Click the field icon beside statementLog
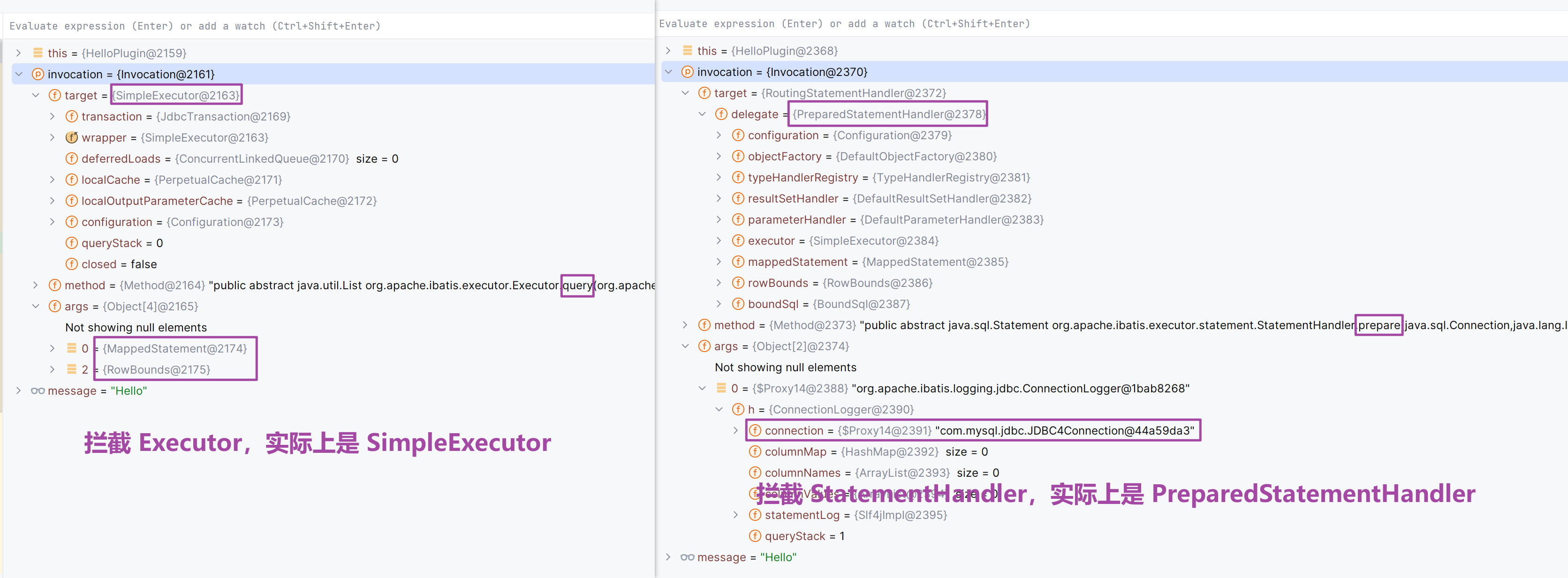The height and width of the screenshot is (578, 1568). pyautogui.click(x=755, y=515)
